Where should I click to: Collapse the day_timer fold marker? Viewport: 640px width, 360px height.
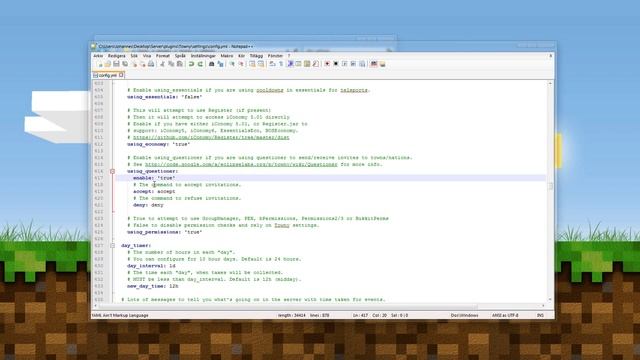(112, 246)
